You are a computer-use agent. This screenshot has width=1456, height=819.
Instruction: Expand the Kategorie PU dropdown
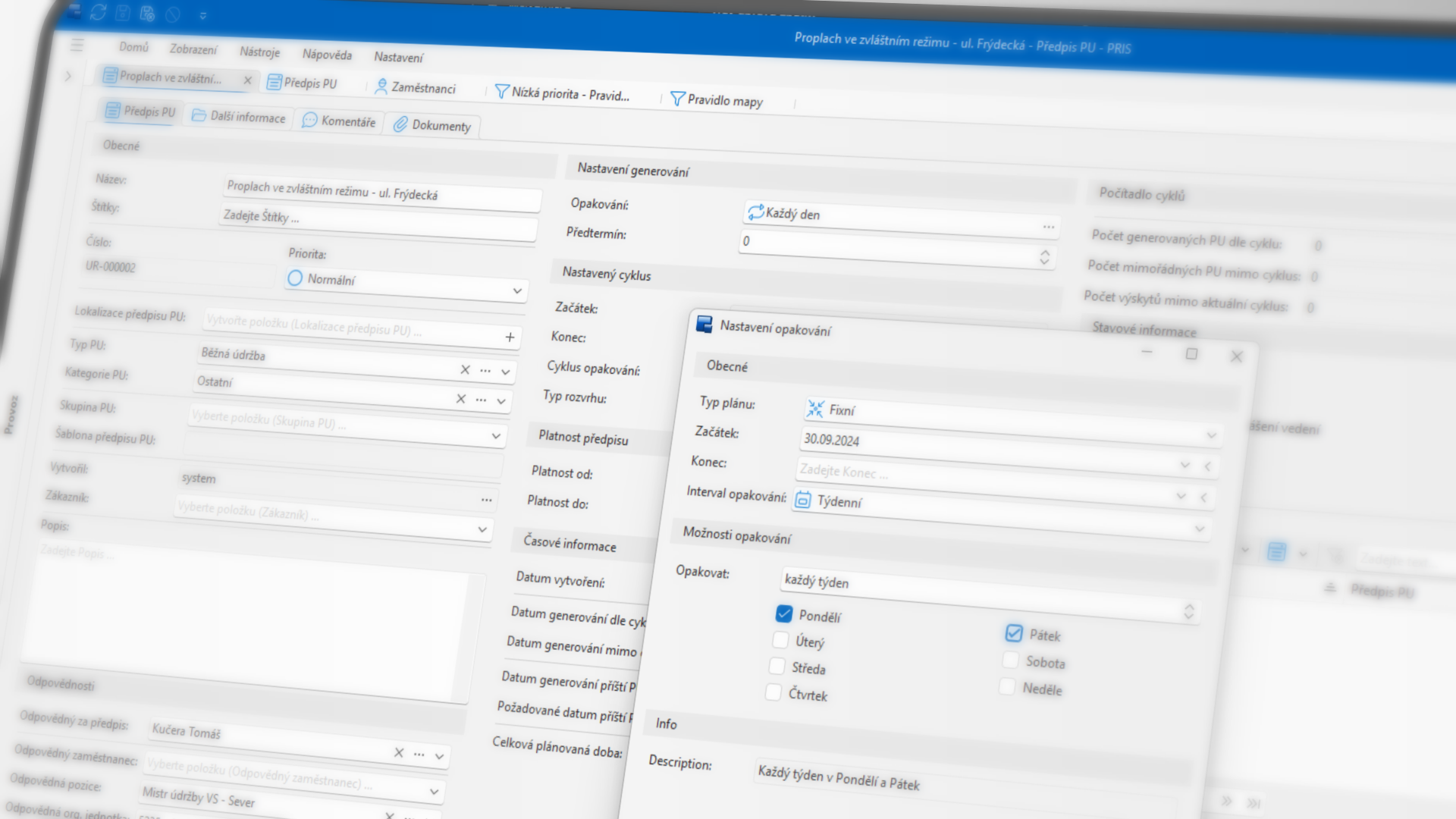[x=501, y=401]
